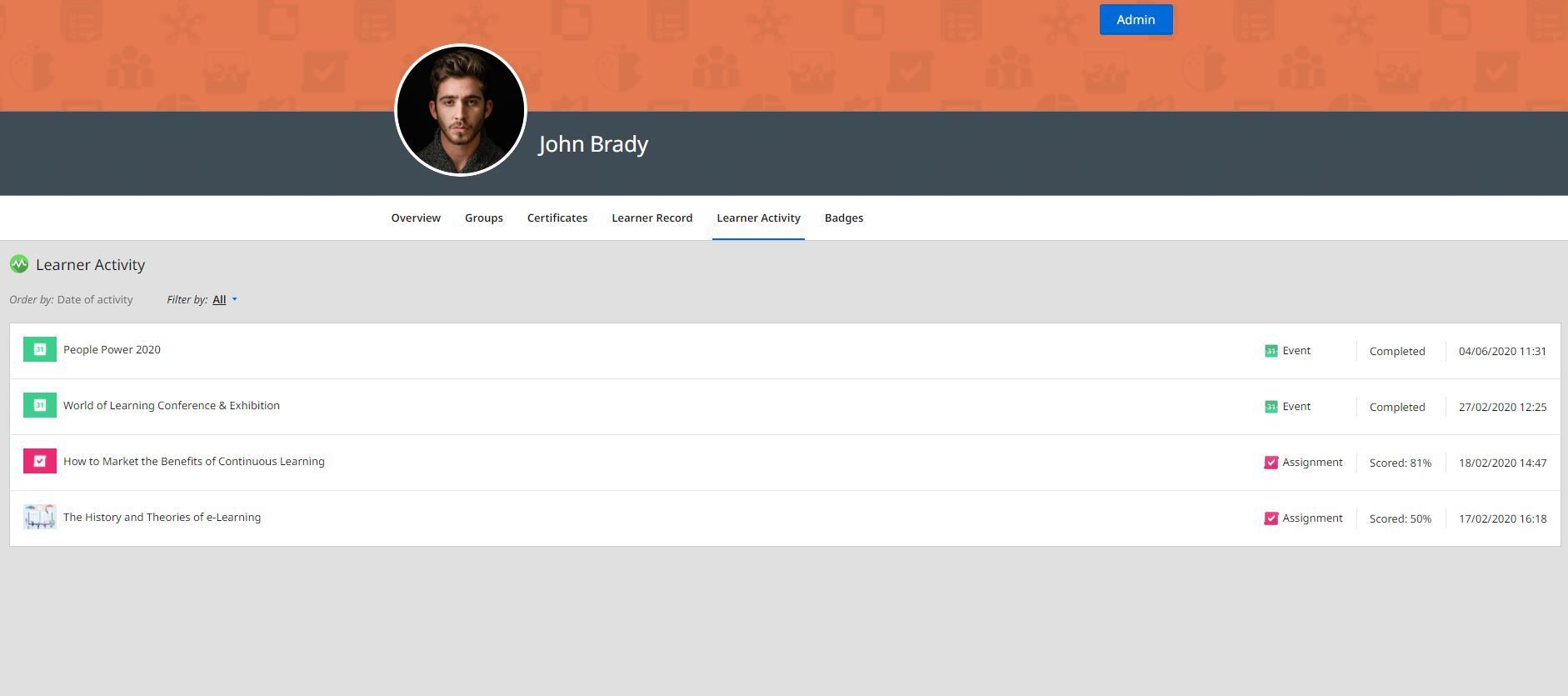Switch to the Groups tab
This screenshot has width=1568, height=696.
484,218
